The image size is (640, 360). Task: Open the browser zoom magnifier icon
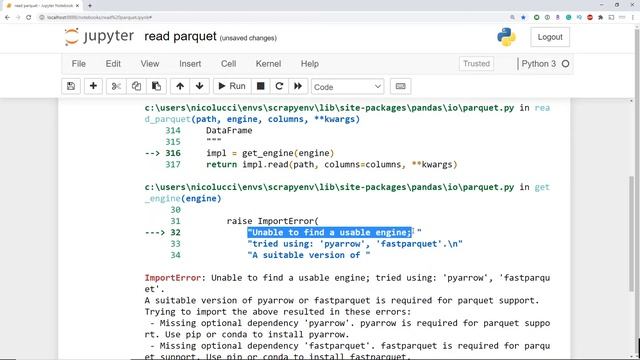pyautogui.click(x=512, y=17)
